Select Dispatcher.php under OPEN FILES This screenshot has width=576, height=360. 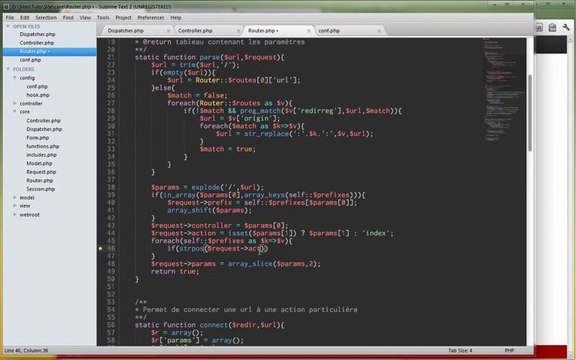click(x=37, y=34)
